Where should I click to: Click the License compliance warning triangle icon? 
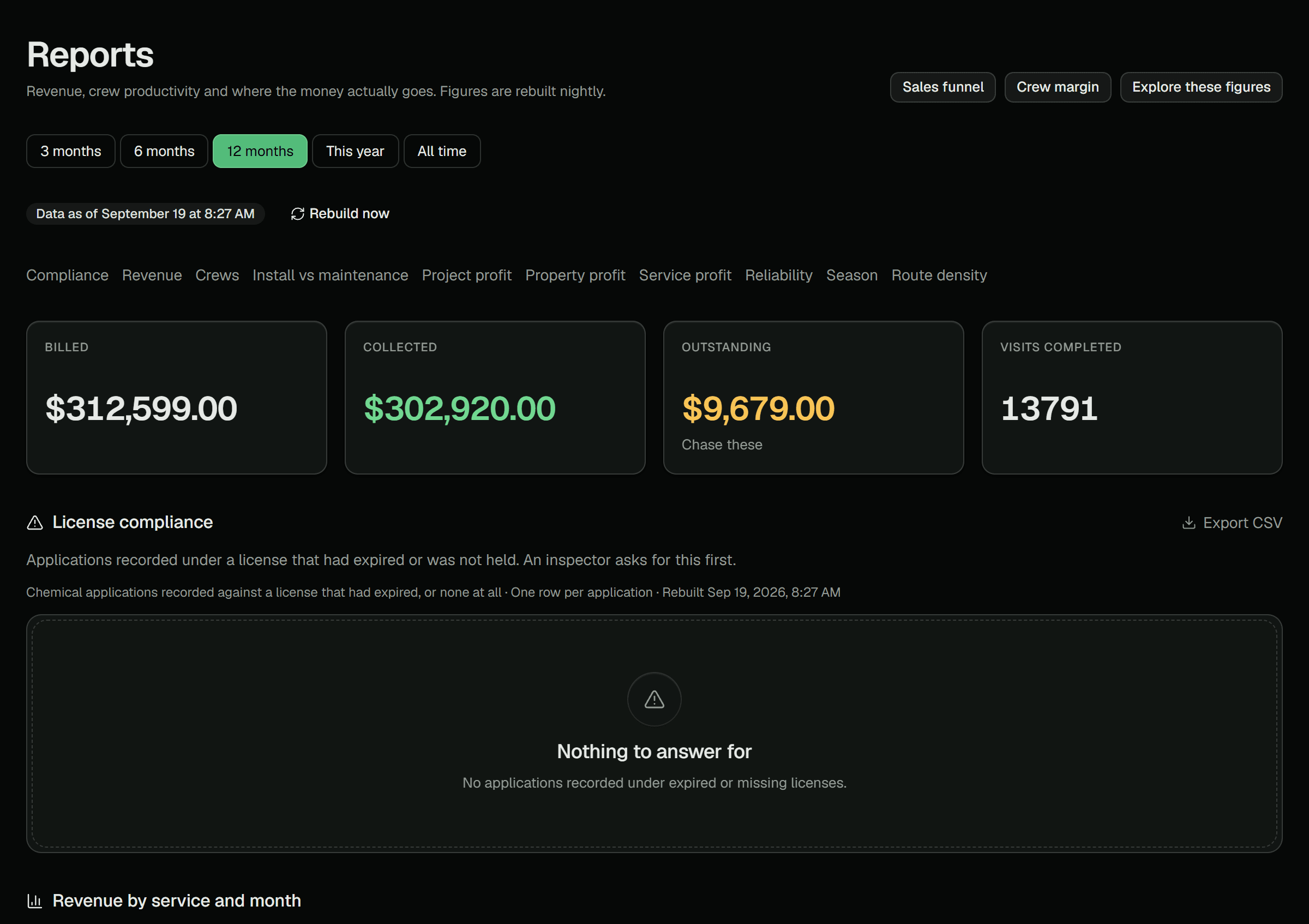point(35,523)
